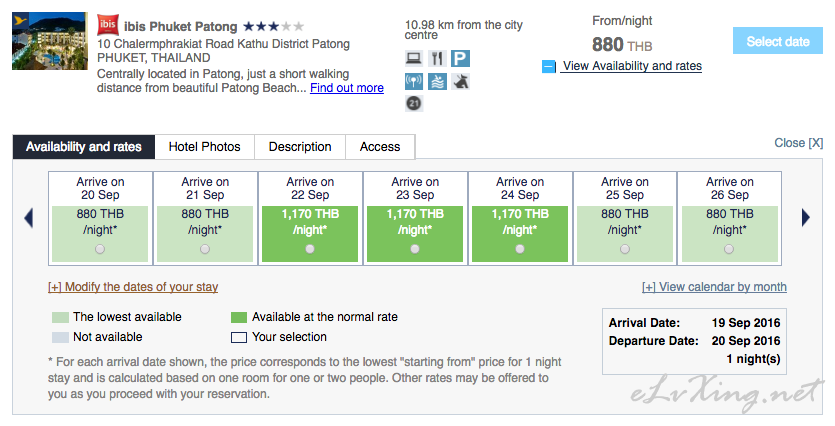This screenshot has height=426, width=835.
Task: Choose the 23 Sep 1,170 THB radio option
Action: (415, 249)
